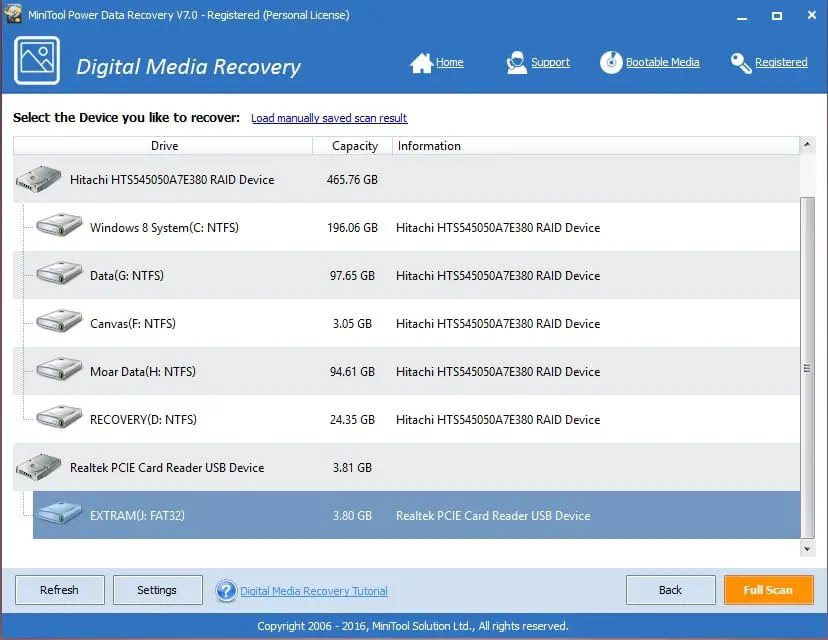Click Information text in EXTRAM row
Image resolution: width=828 pixels, height=640 pixels.
point(493,516)
